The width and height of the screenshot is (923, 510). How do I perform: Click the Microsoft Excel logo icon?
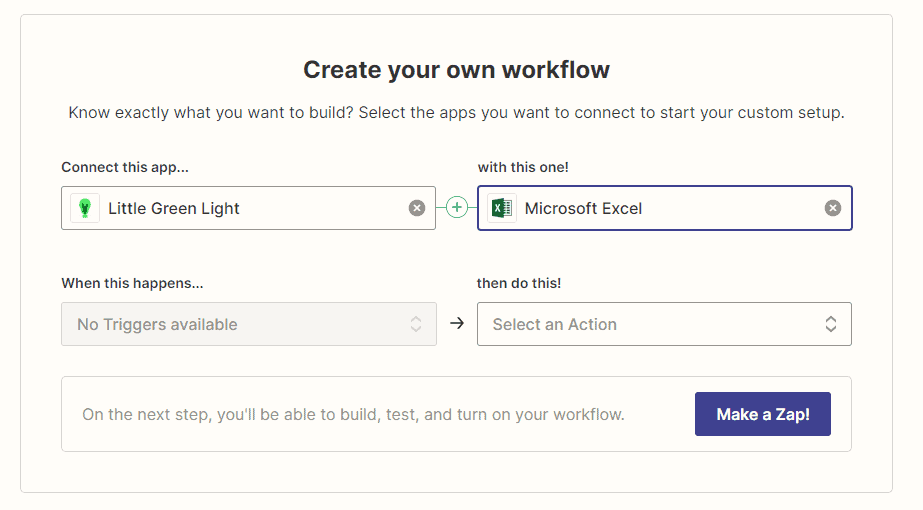pyautogui.click(x=502, y=208)
